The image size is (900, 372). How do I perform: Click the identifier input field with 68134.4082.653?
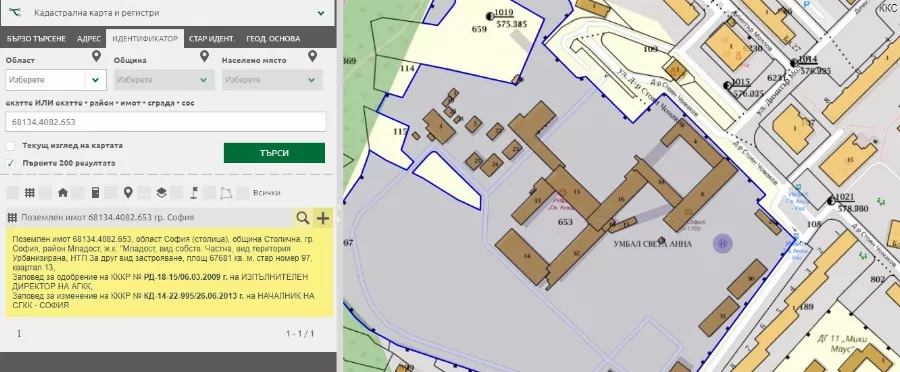tap(166, 122)
